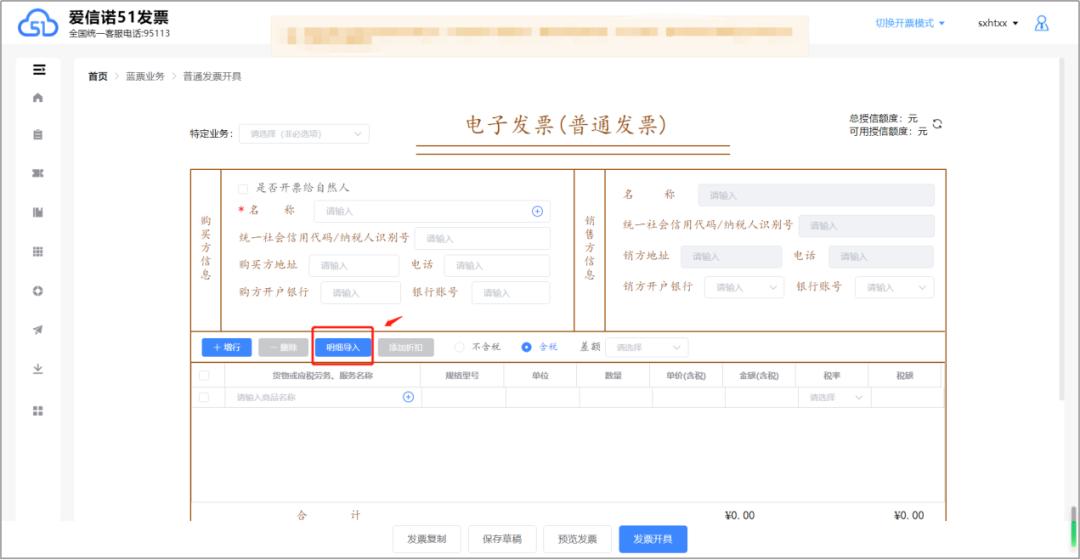Click the 税额 column header

click(x=905, y=375)
